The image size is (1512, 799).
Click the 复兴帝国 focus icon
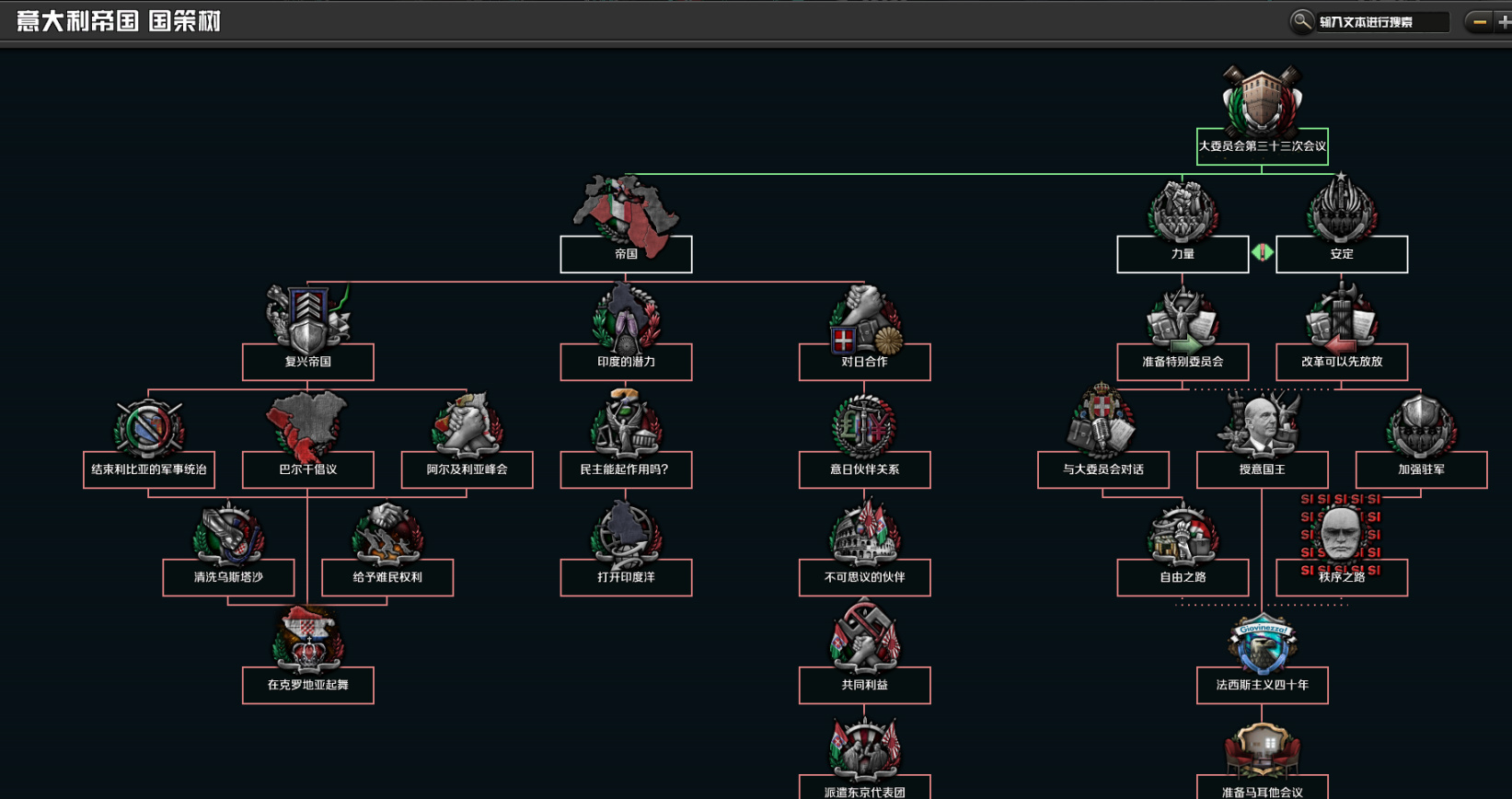click(307, 318)
